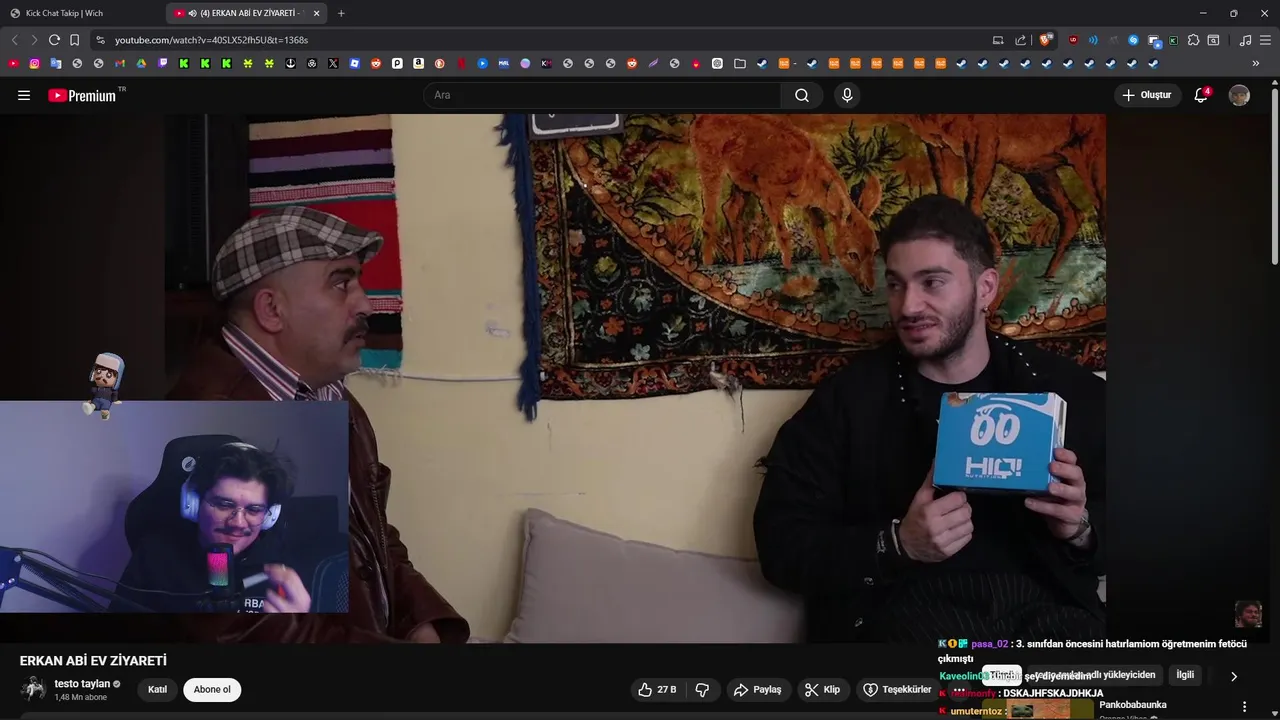Open the Oluştur create menu
This screenshot has width=1280, height=720.
(1147, 95)
